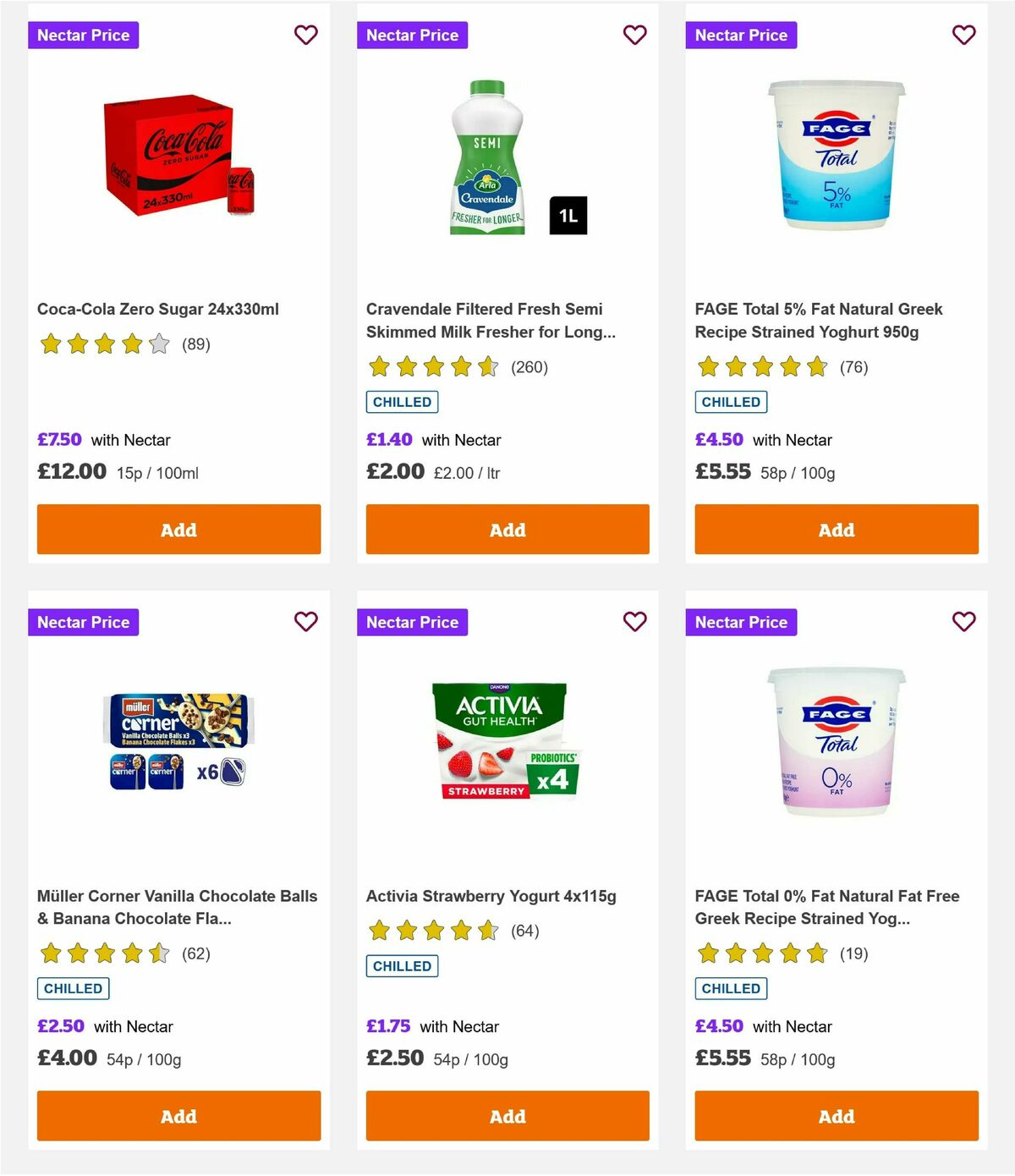The height and width of the screenshot is (1176, 1015).
Task: Click the CHILLED tag on Activia yogurt
Action: click(403, 965)
